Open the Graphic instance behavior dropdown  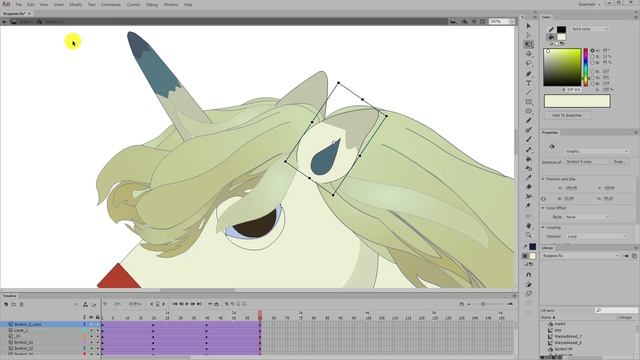pos(596,151)
